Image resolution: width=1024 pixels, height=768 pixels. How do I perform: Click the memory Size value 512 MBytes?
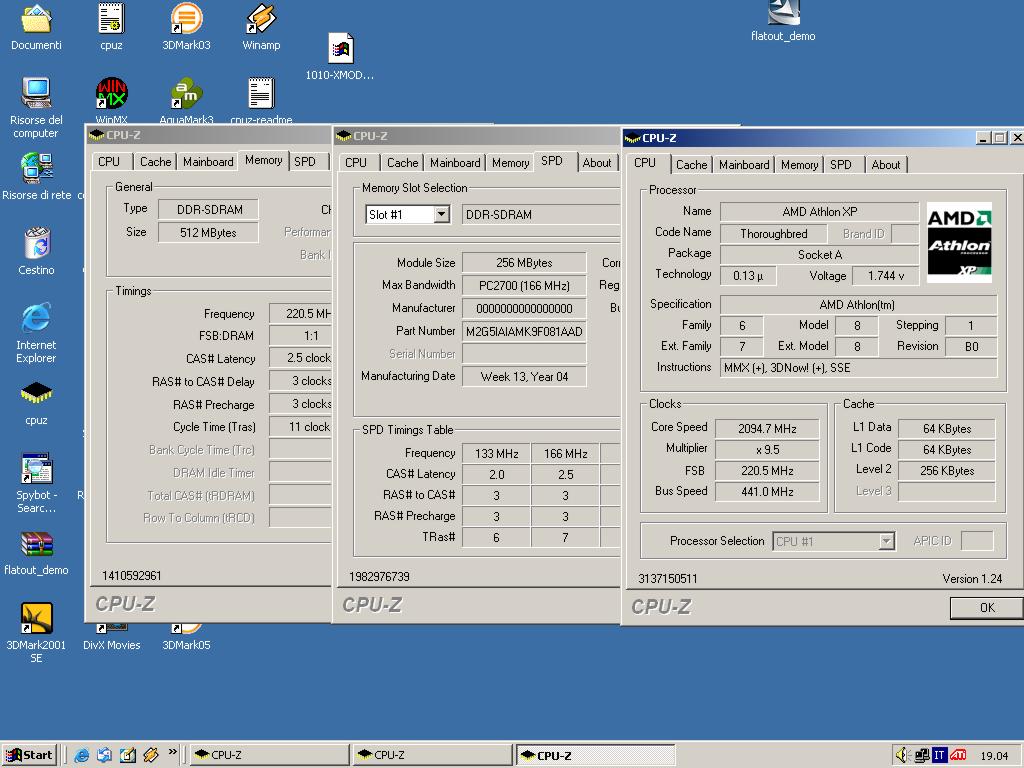pyautogui.click(x=208, y=232)
